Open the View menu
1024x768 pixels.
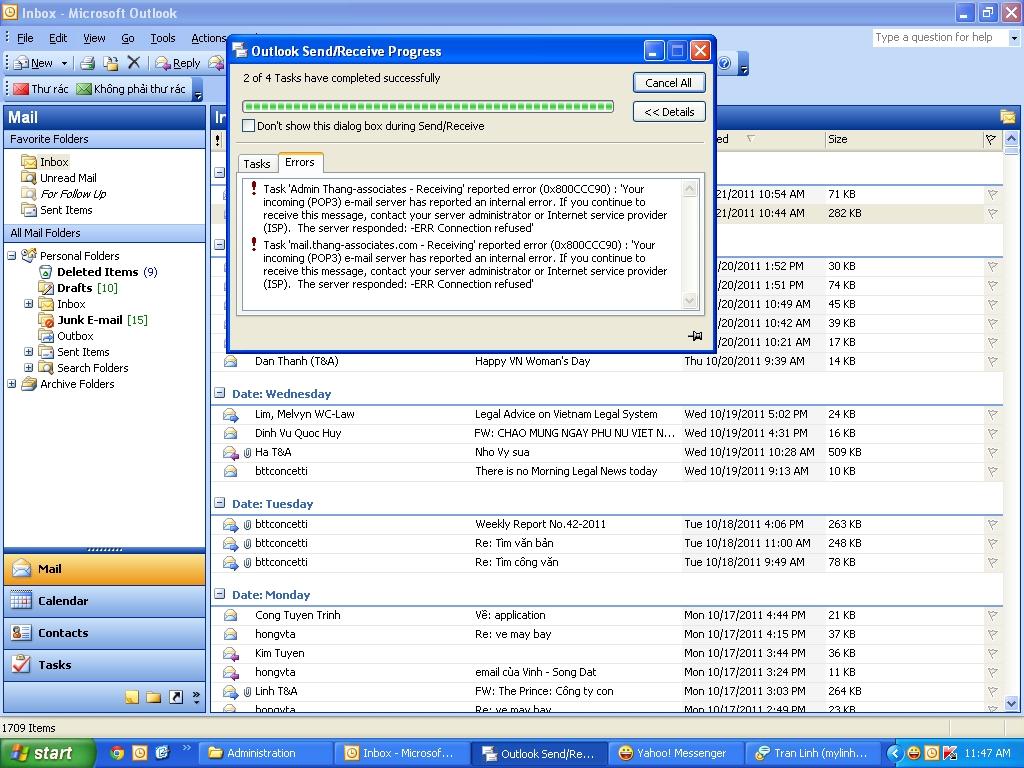pos(94,38)
